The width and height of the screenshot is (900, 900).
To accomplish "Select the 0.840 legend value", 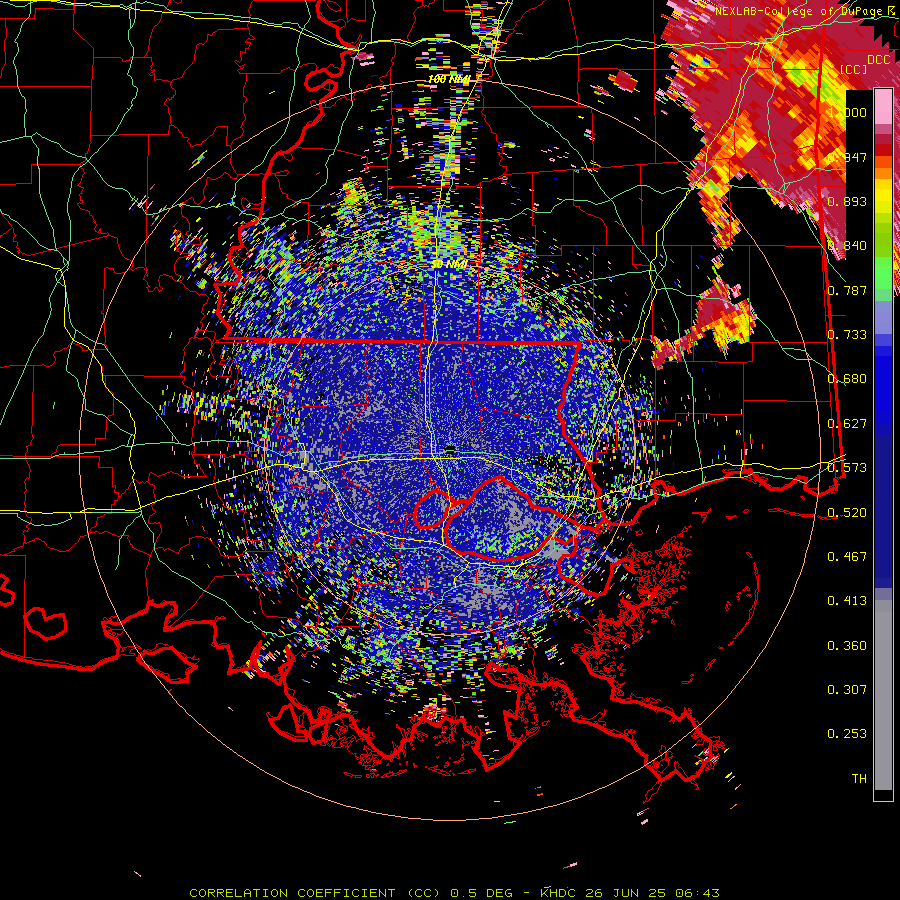I will tap(847, 246).
